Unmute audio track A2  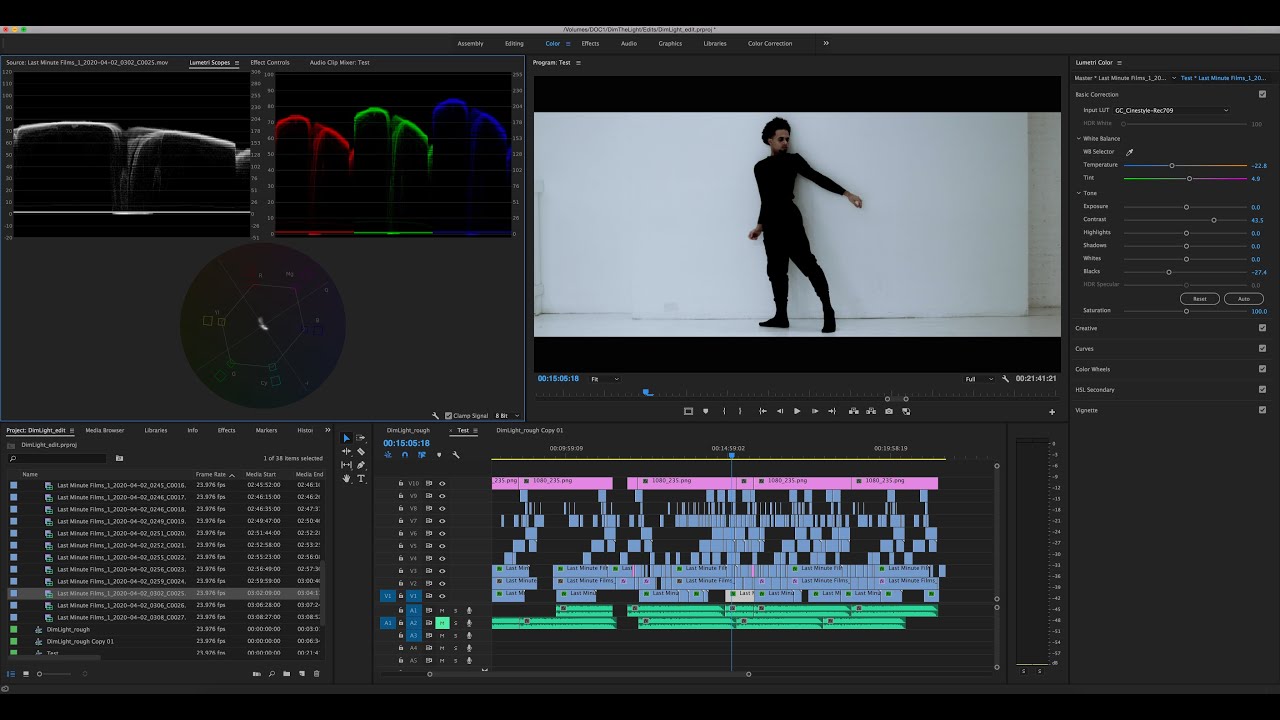tap(441, 623)
